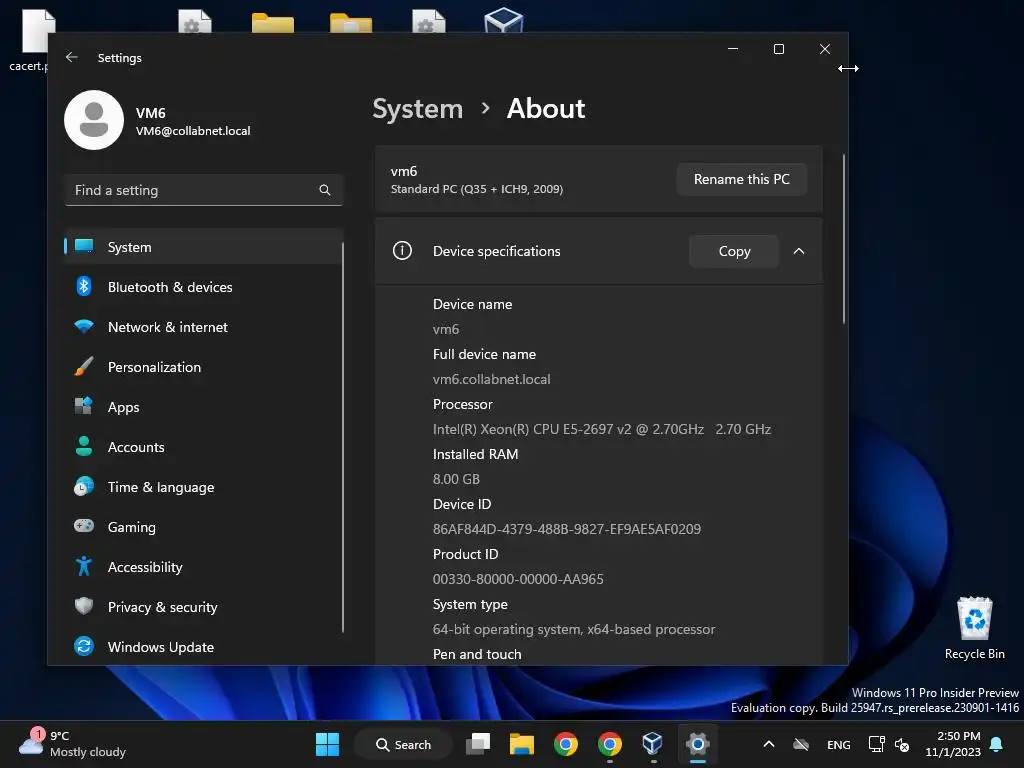Show hidden system tray icons
This screenshot has height=768, width=1024.
click(x=769, y=744)
